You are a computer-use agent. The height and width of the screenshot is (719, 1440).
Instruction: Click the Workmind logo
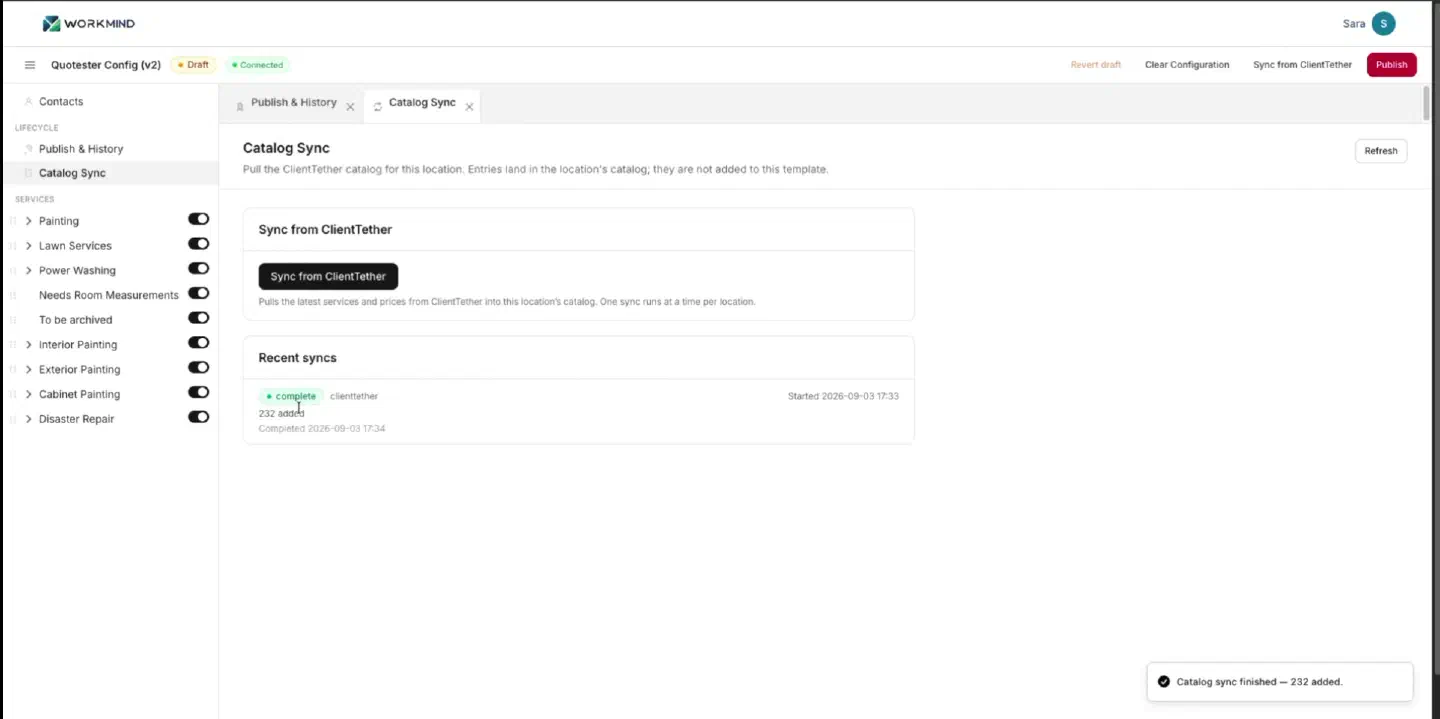click(x=89, y=23)
